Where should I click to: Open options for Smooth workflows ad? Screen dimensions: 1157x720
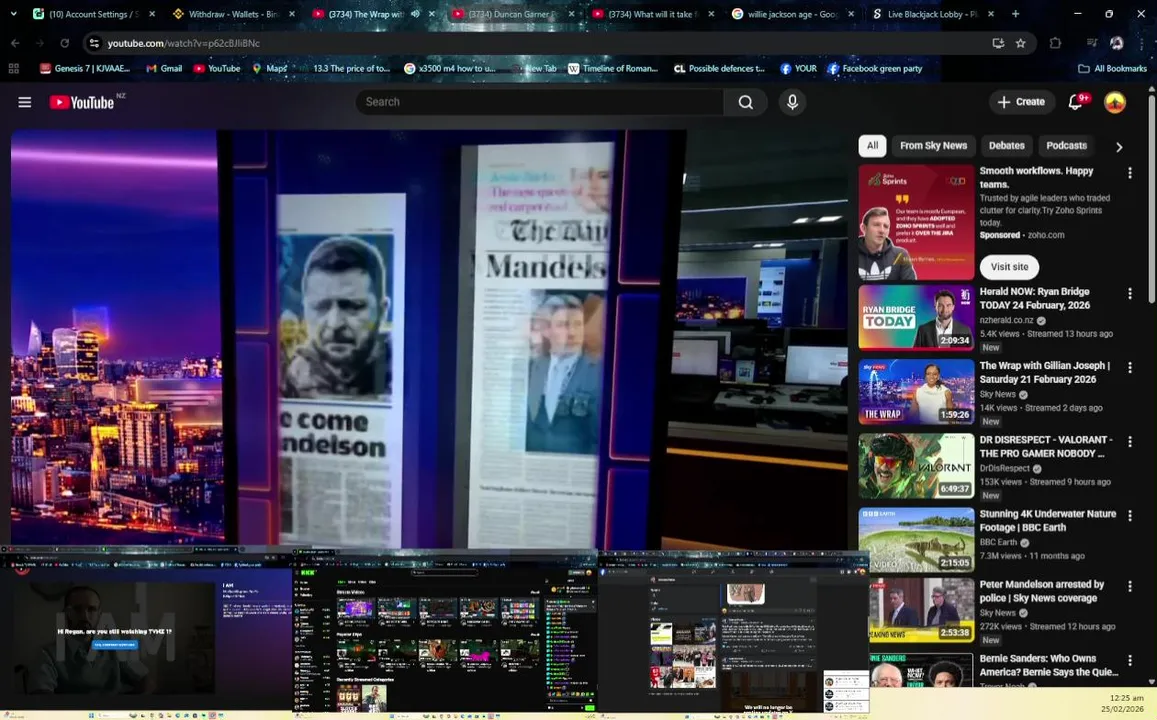point(1129,173)
